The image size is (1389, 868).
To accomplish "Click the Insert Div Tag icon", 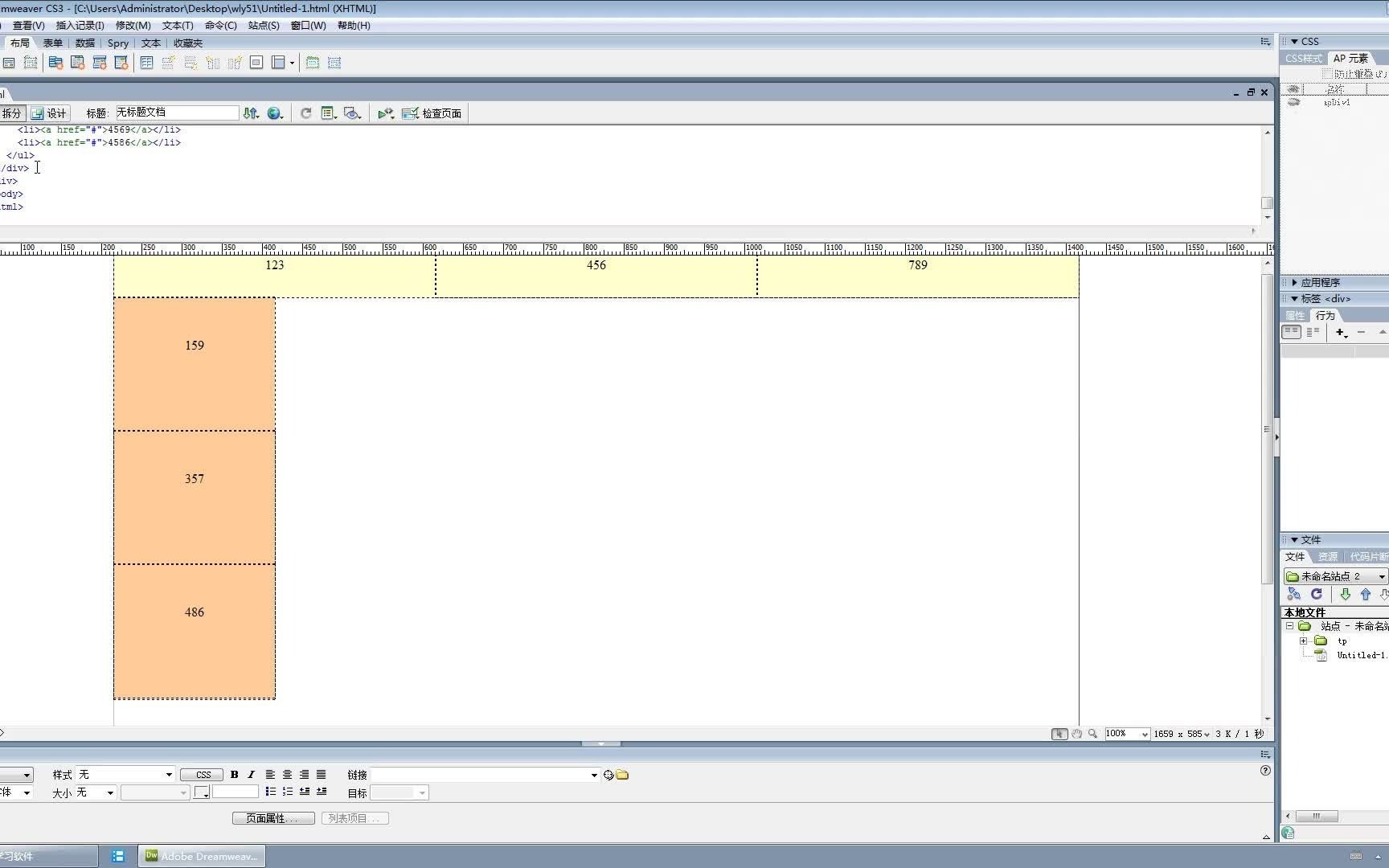I will tap(9, 63).
